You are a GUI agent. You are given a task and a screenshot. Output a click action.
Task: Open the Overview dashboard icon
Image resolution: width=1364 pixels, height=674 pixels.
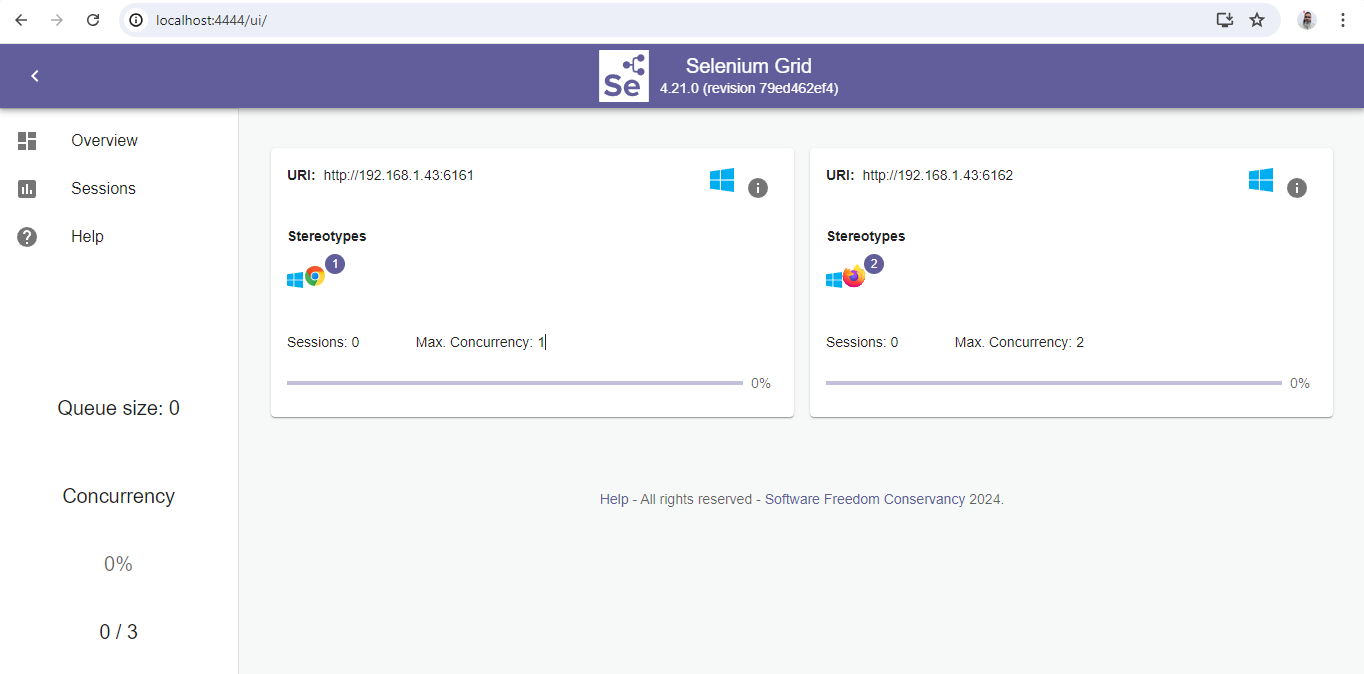27,141
